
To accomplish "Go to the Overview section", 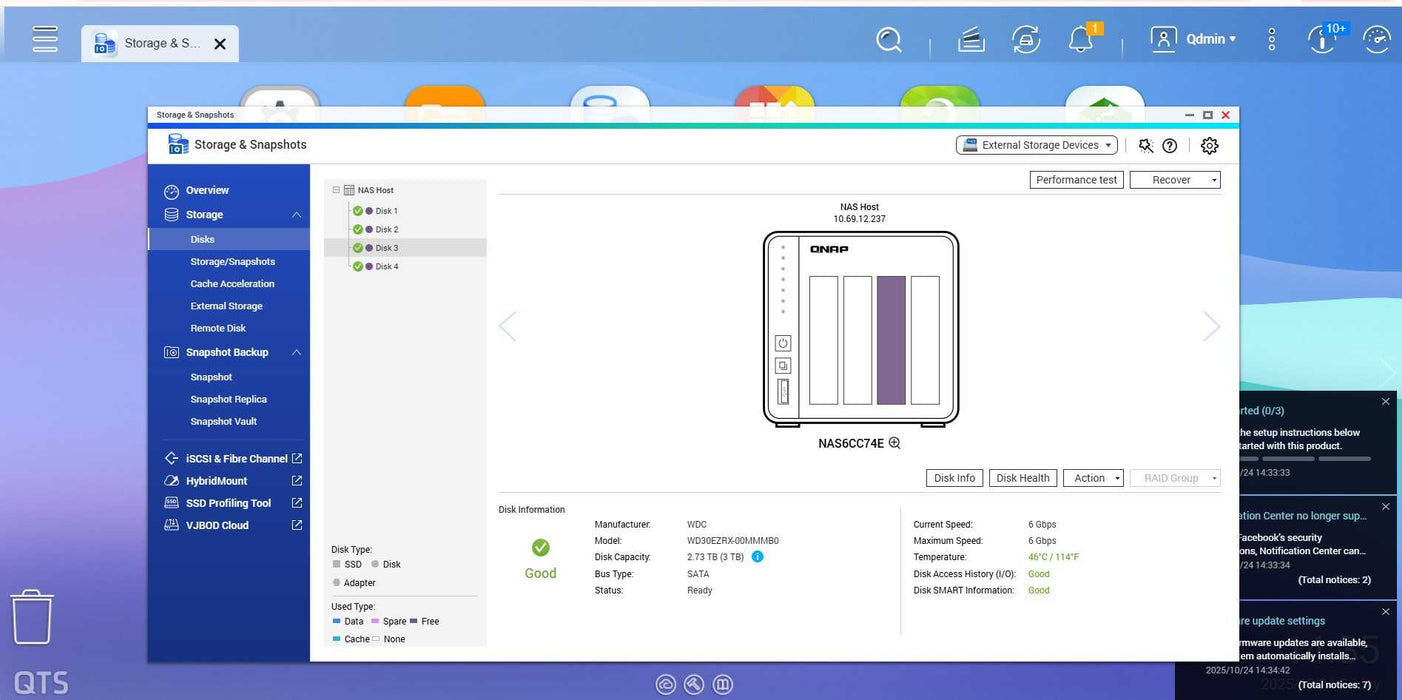I will (x=207, y=190).
